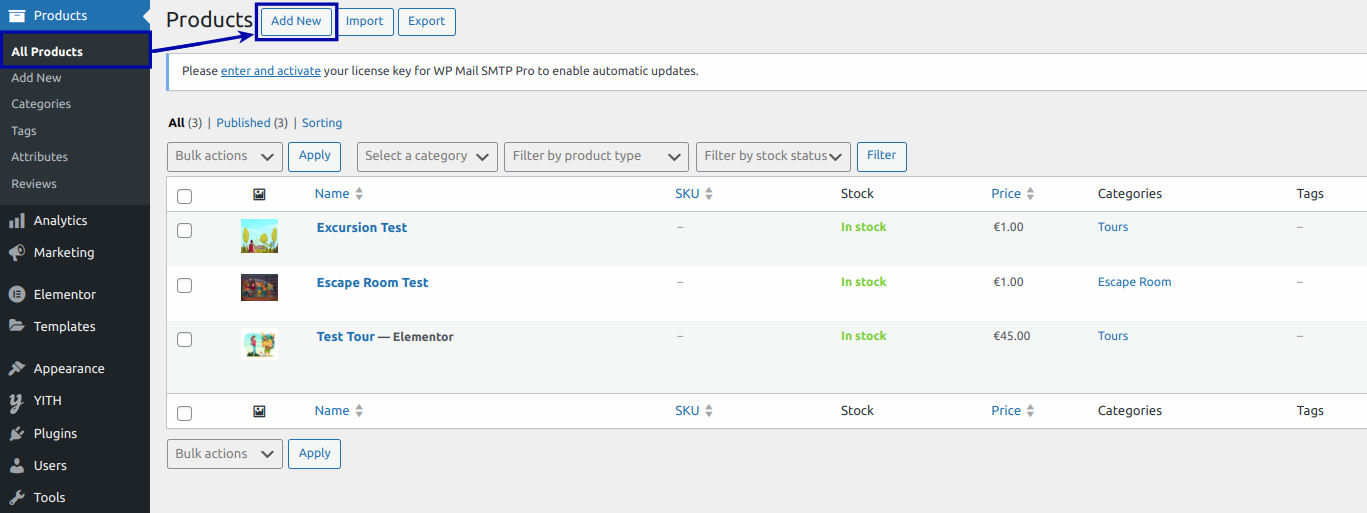This screenshot has height=513, width=1367.
Task: Click the Import button beside Add New
Action: coord(365,22)
